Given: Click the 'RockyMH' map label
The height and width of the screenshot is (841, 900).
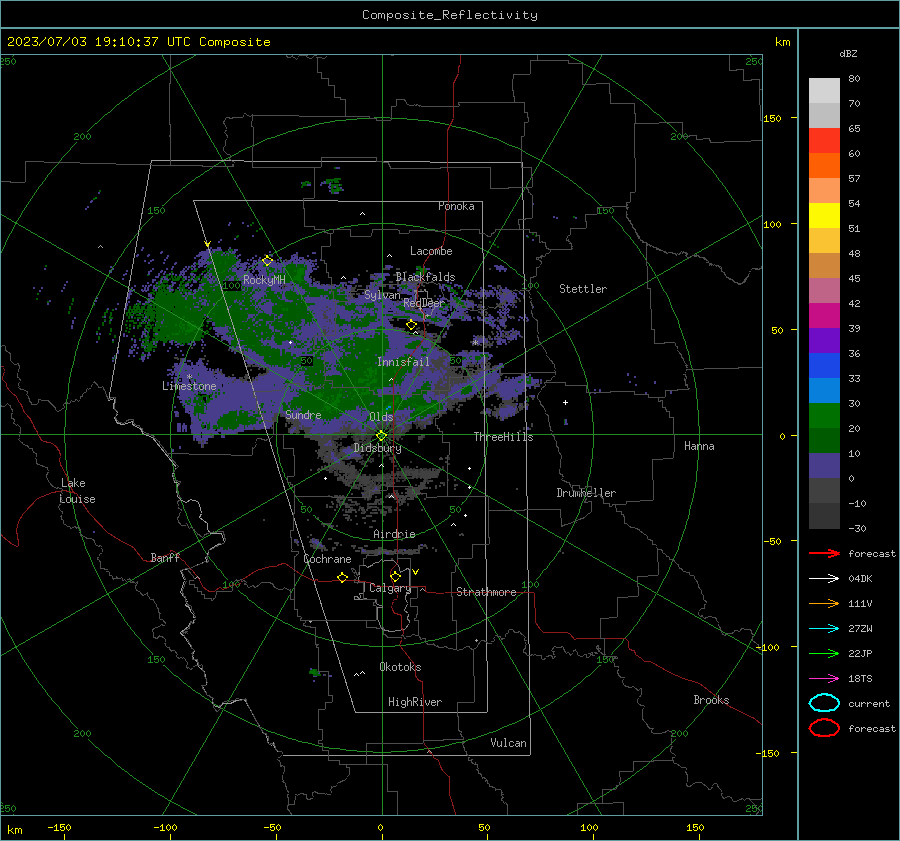Looking at the screenshot, I should [264, 280].
